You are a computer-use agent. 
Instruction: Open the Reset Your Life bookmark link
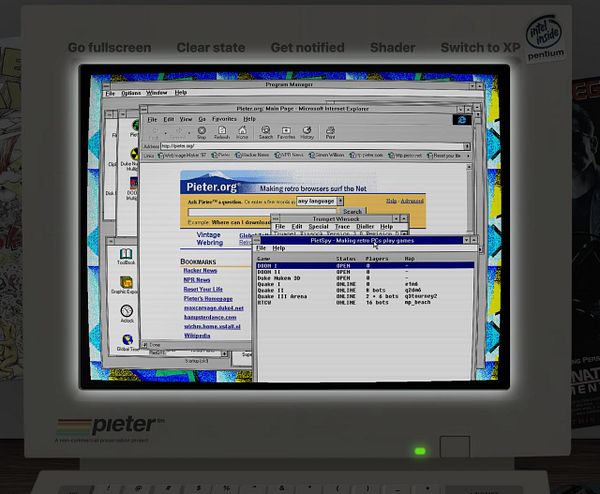pos(203,289)
